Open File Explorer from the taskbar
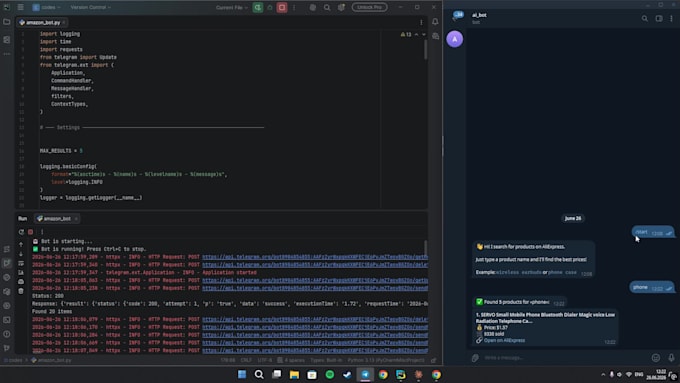The width and height of the screenshot is (680, 383). coord(294,374)
